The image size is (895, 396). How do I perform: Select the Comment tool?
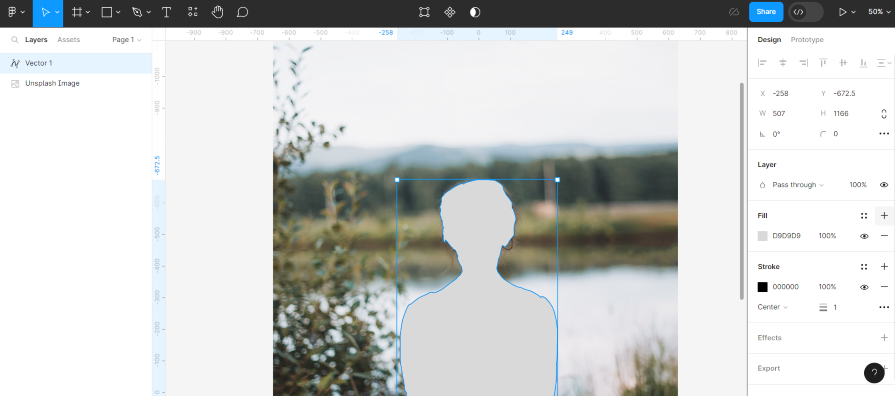pos(243,12)
